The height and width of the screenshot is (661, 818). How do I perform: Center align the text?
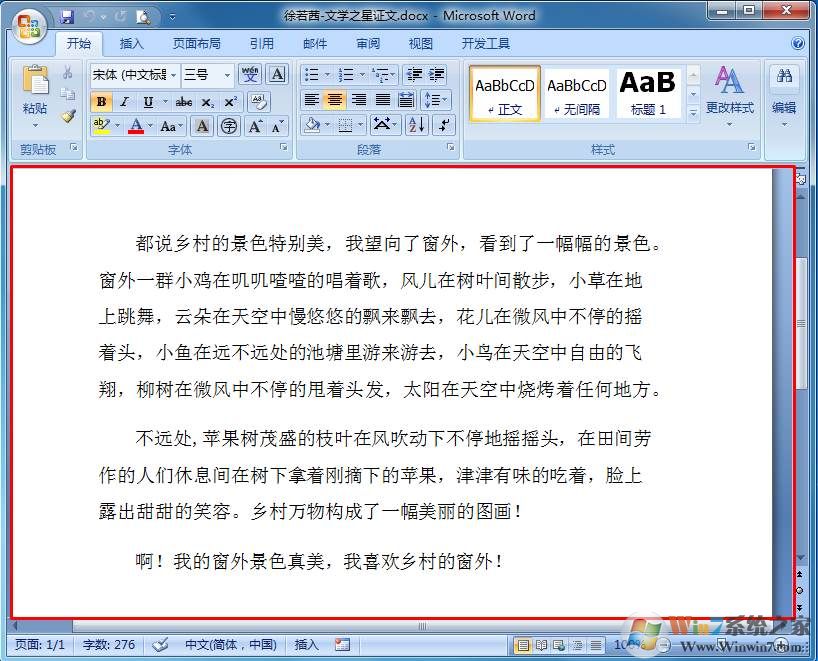point(335,100)
